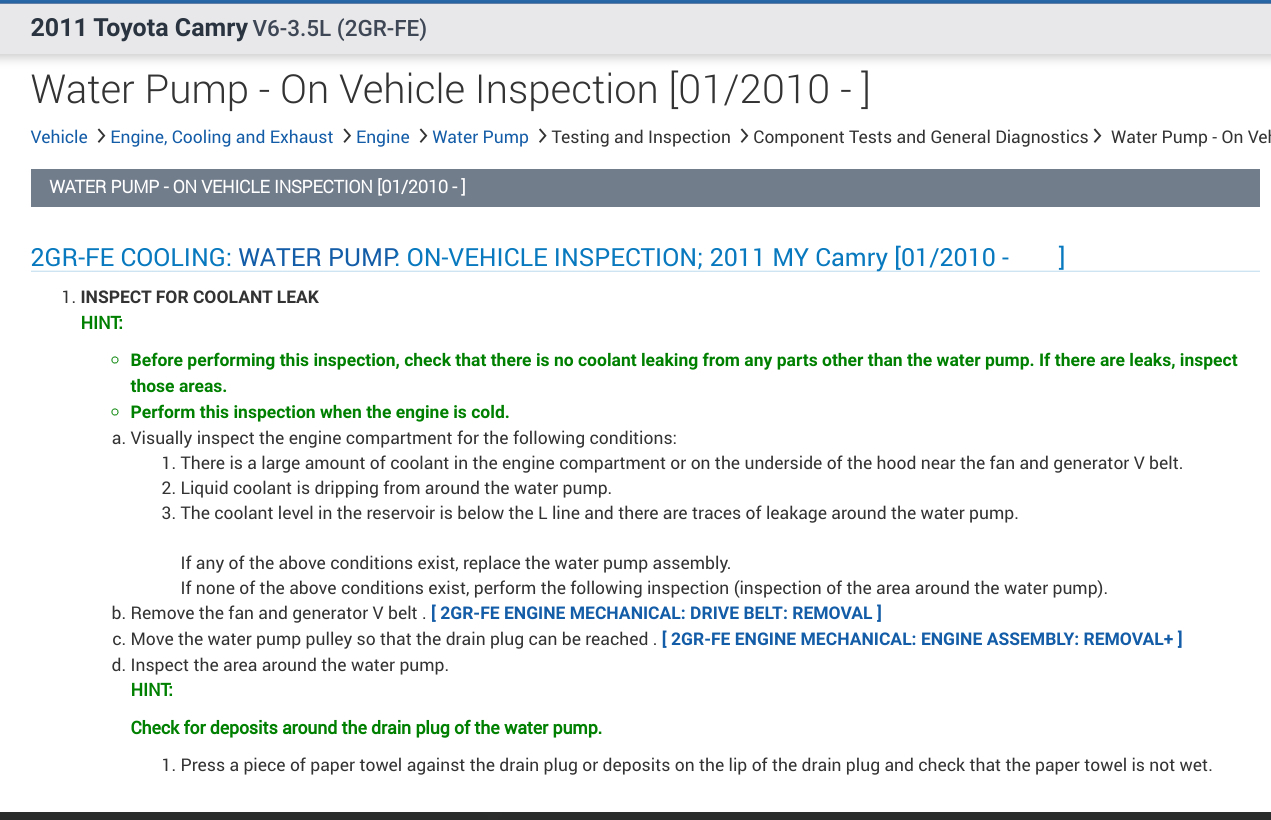Image resolution: width=1271 pixels, height=820 pixels.
Task: Click the chevron after the Vehicle breadcrumb
Action: (100, 136)
